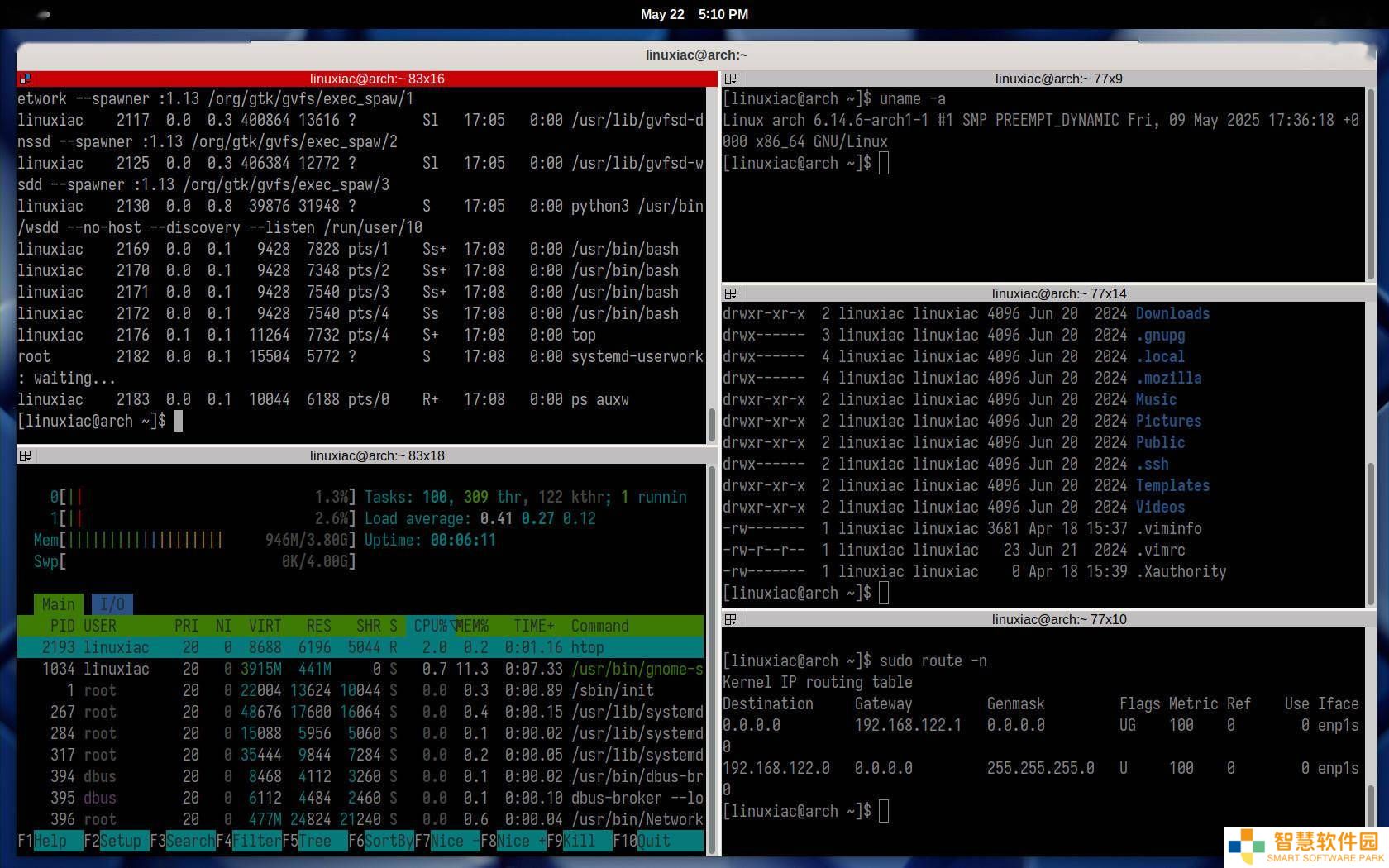Click the pane icon of the 77x9 terminal
The image size is (1389, 868).
tap(730, 79)
